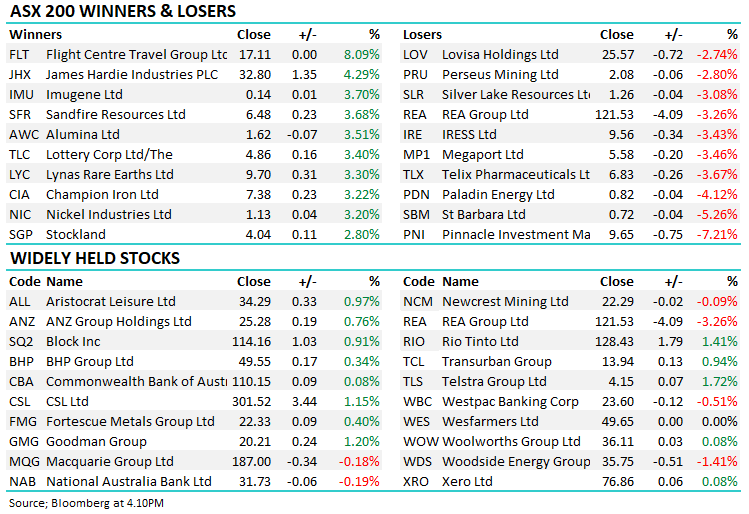
Task: Click Macquarie Group's -0.18% change value
Action: coord(361,461)
